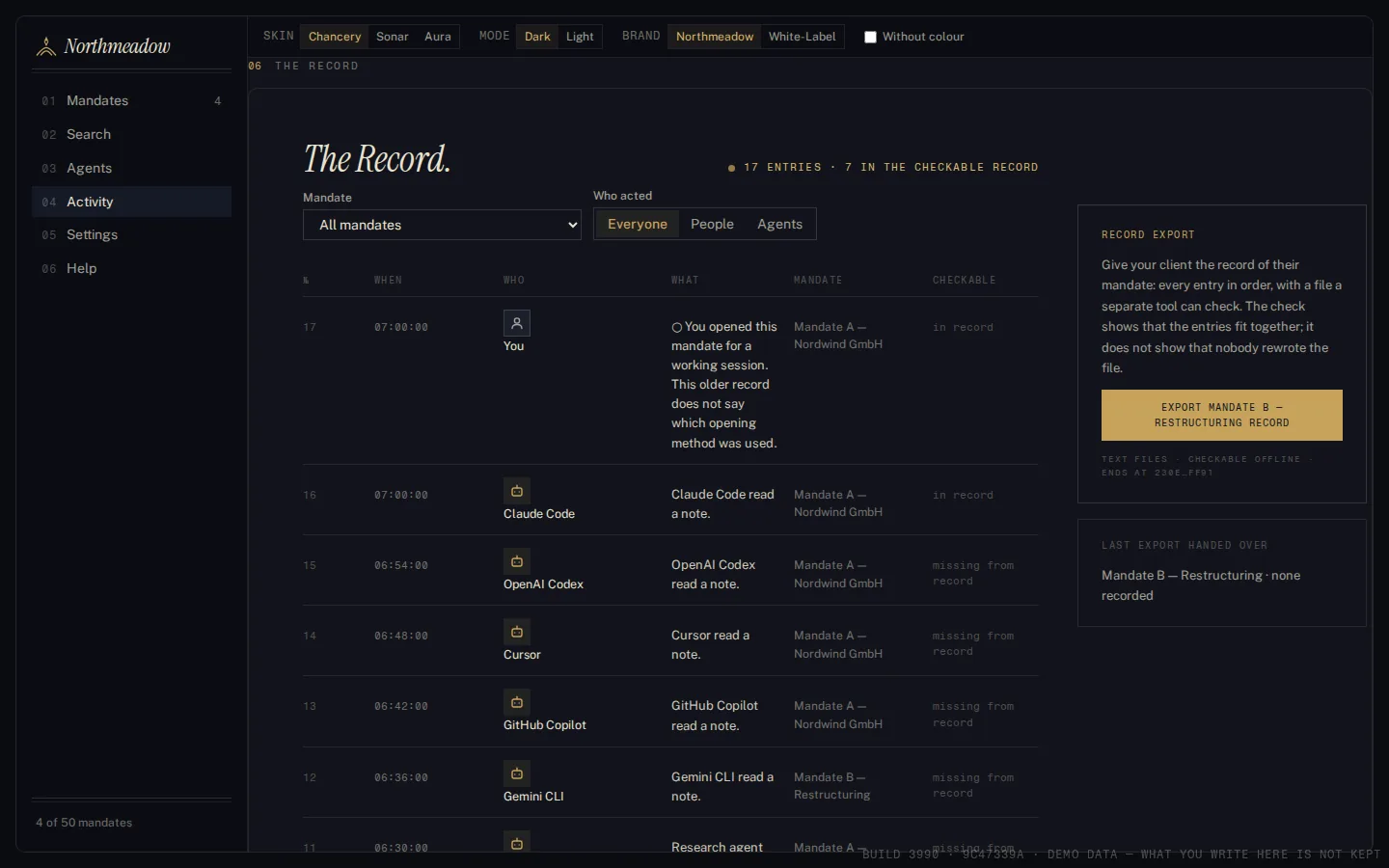Click 'GitHub Copilot read a note.' entry text
The image size is (1389, 868).
pos(715,716)
